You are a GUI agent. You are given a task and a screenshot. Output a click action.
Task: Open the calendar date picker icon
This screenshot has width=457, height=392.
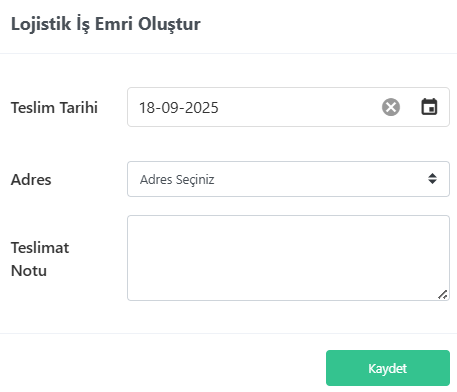429,107
